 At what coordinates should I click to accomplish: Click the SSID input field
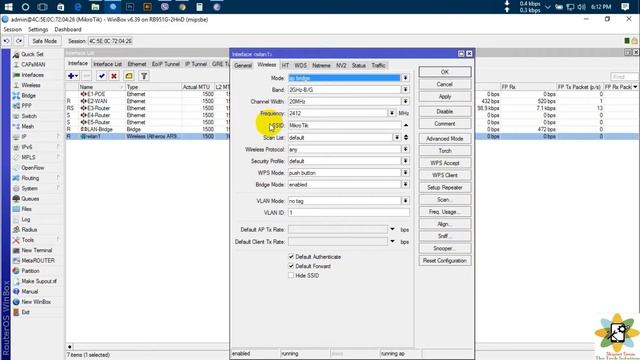tap(344, 125)
